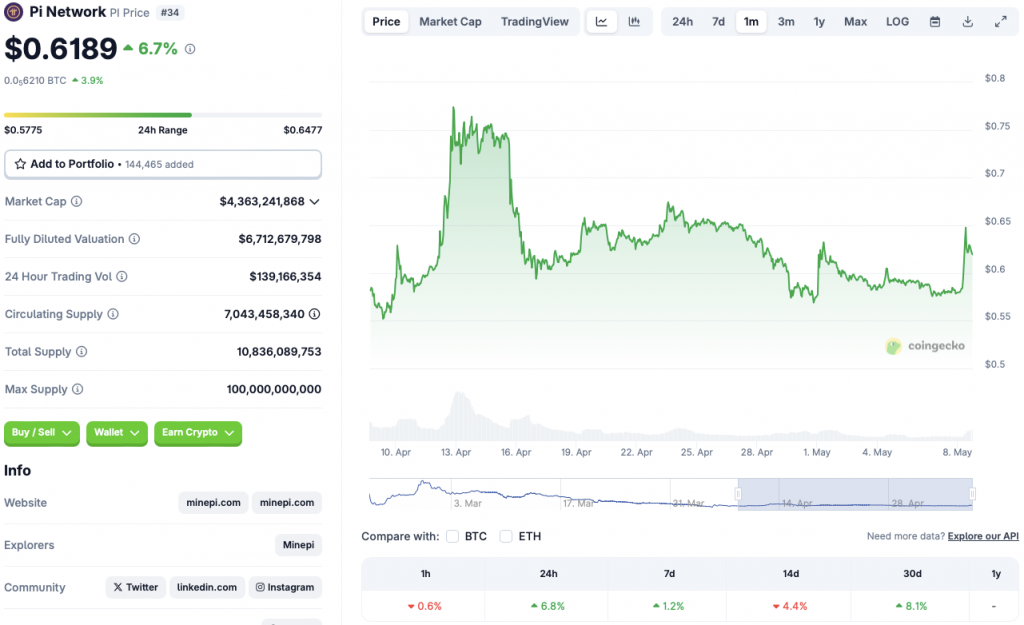Set chart range to 1y
The image size is (1024, 625).
819,22
